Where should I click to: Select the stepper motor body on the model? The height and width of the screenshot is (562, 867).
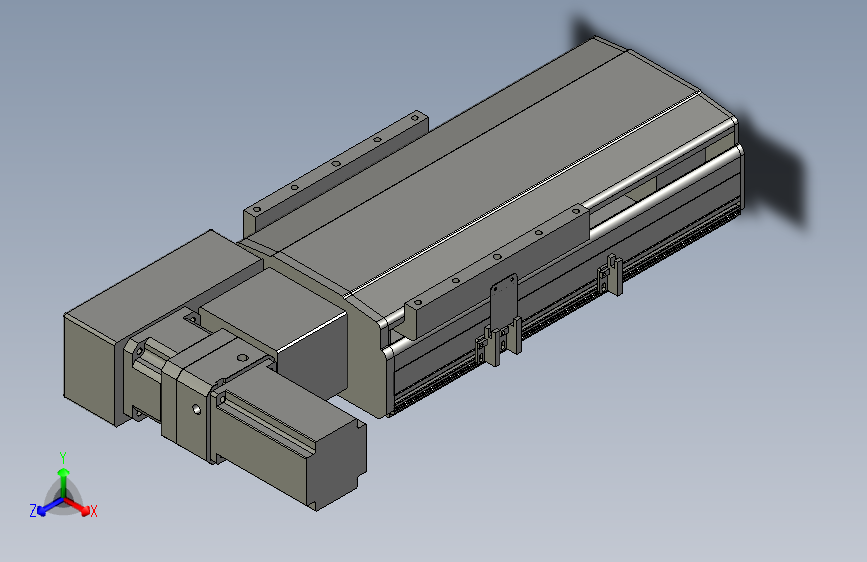point(289,438)
